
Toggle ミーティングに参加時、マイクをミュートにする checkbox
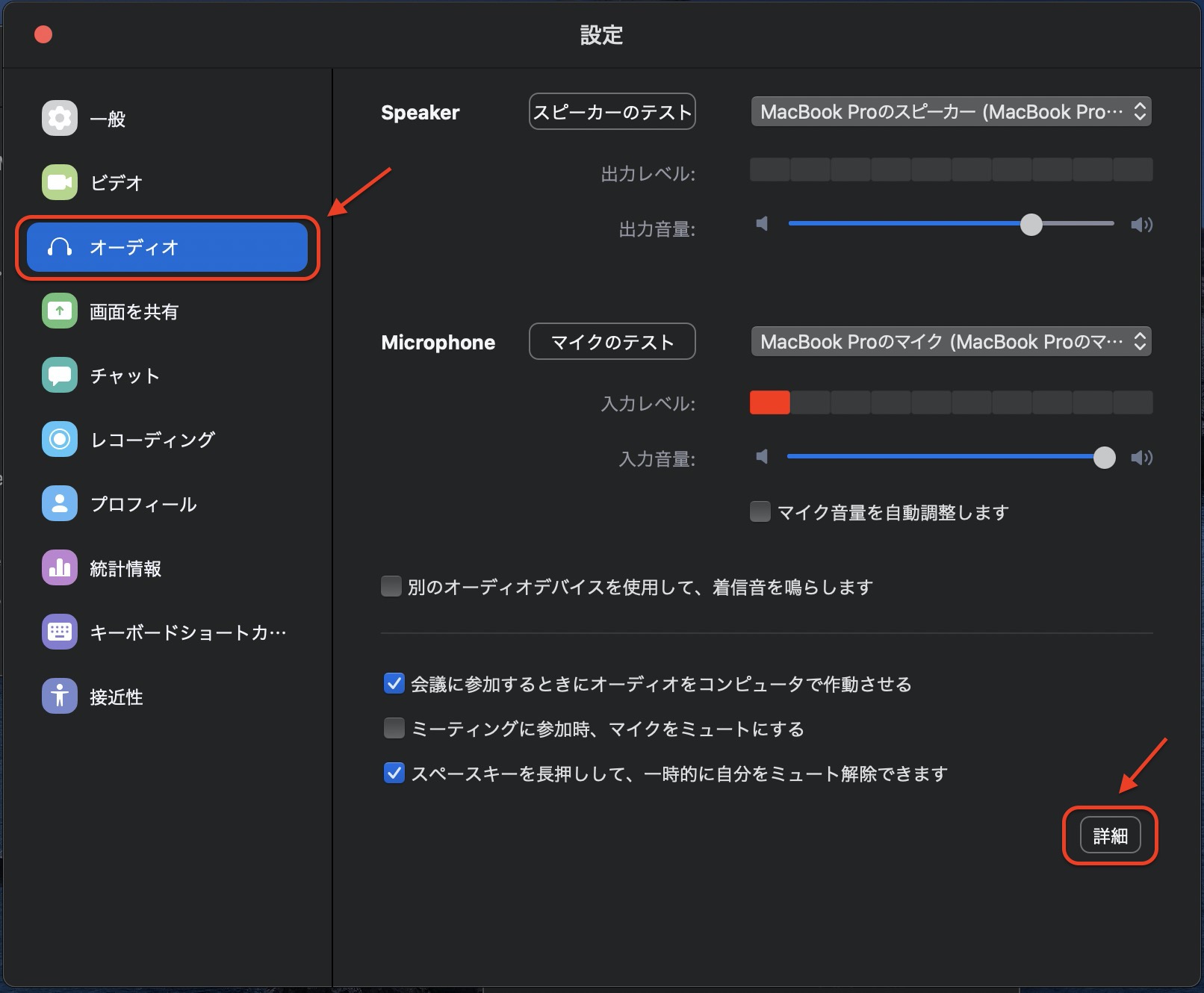[x=394, y=728]
